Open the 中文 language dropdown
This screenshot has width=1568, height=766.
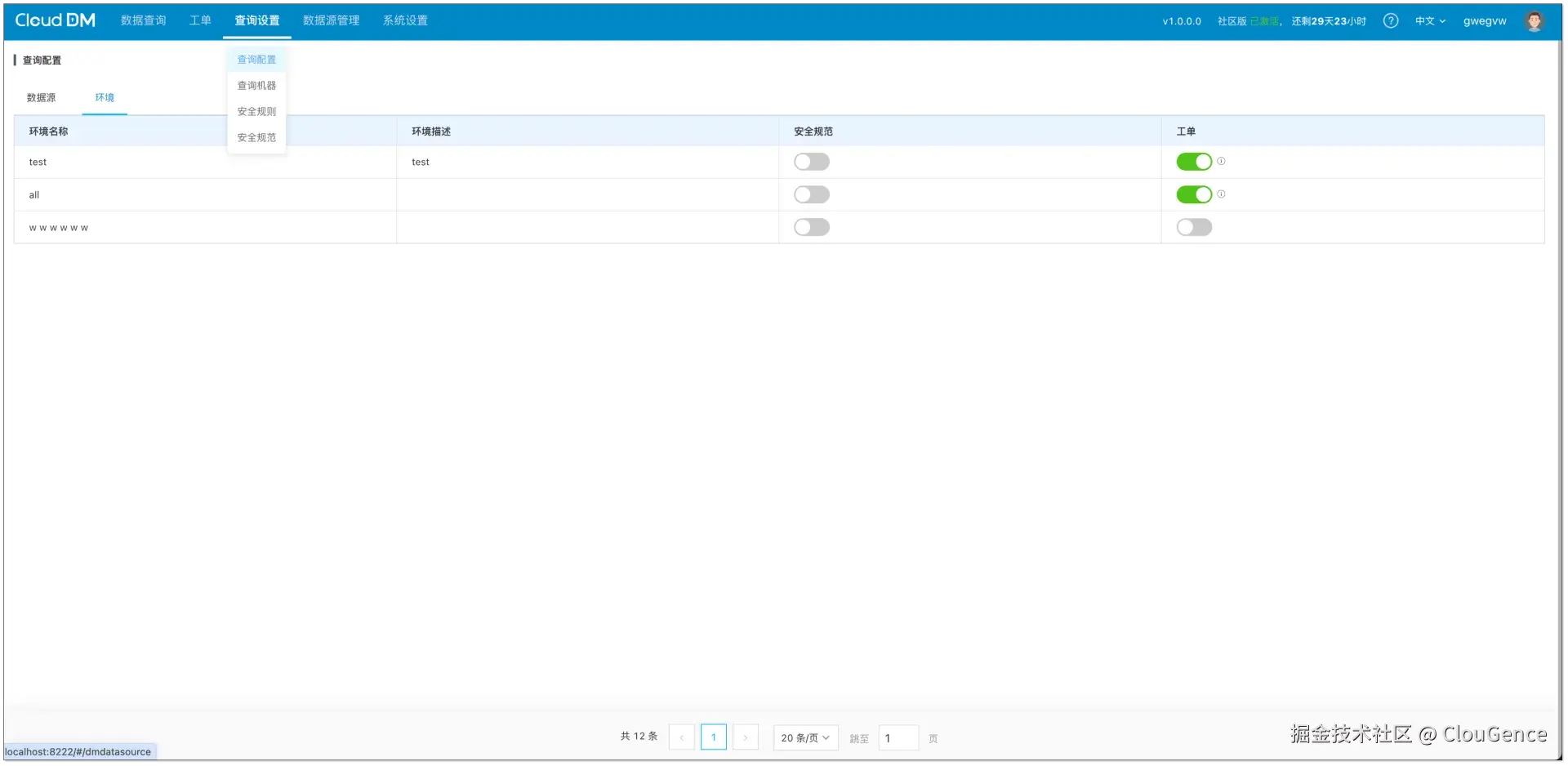coord(1430,21)
